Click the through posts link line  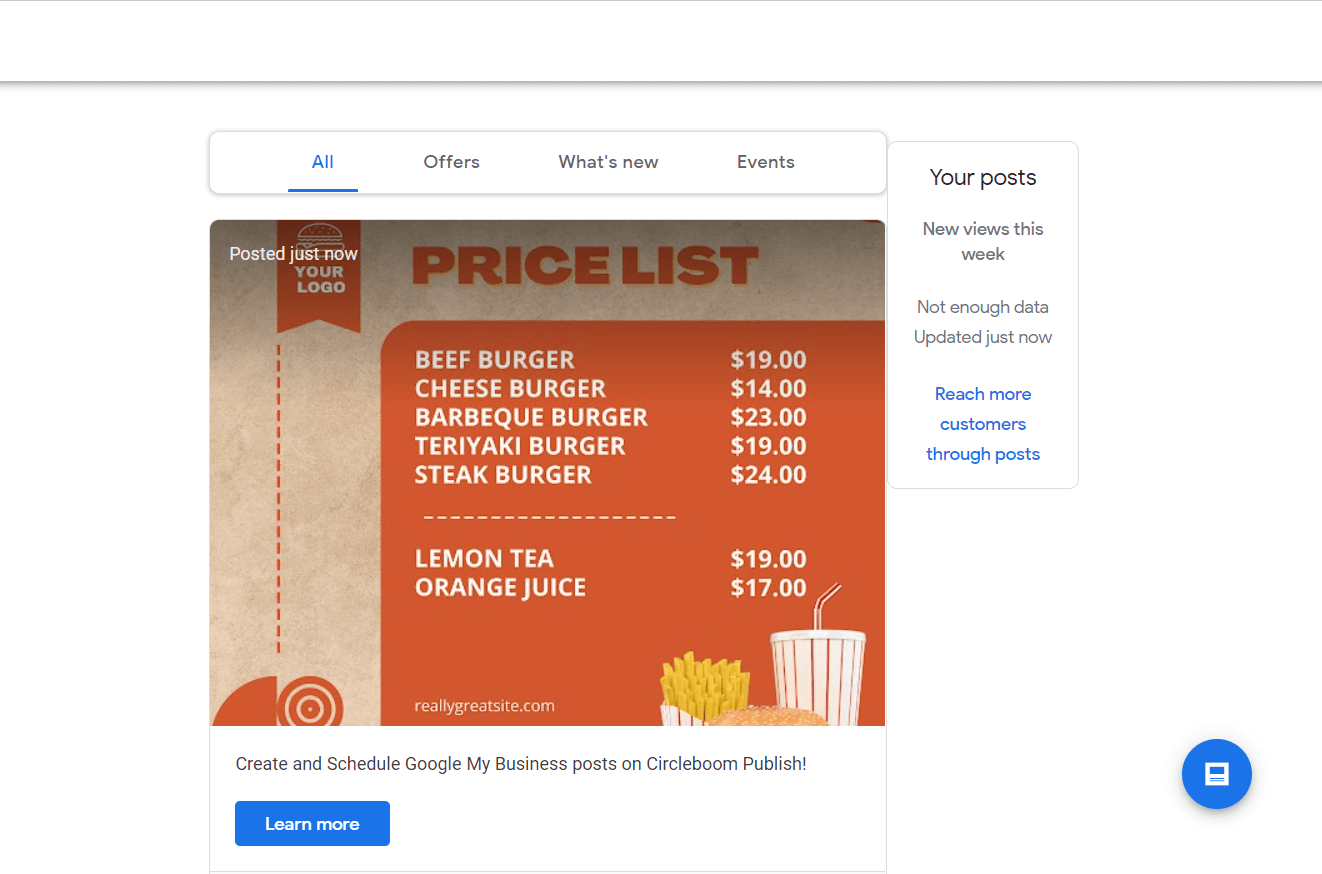tap(982, 453)
